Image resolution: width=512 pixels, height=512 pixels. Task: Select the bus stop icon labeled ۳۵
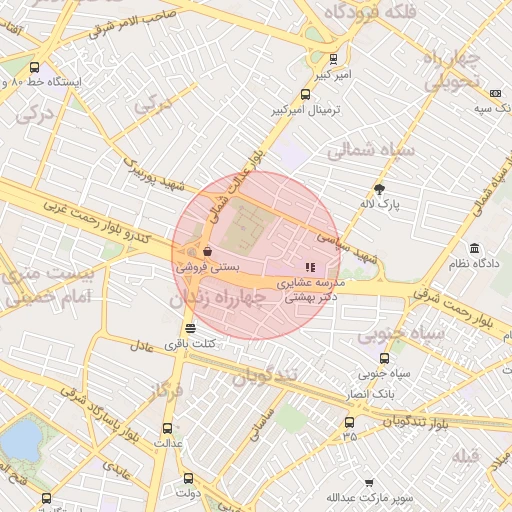[x=349, y=422]
